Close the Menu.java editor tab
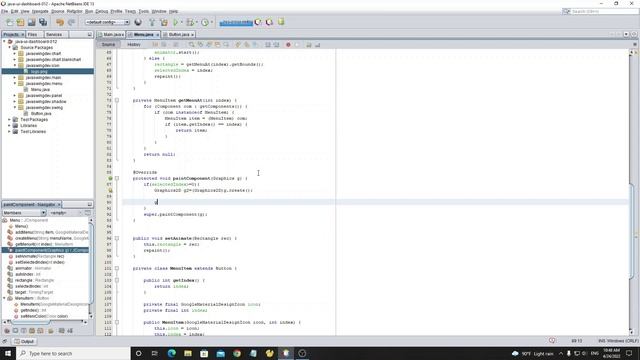Viewport: 640px width, 360px height. tap(158, 35)
